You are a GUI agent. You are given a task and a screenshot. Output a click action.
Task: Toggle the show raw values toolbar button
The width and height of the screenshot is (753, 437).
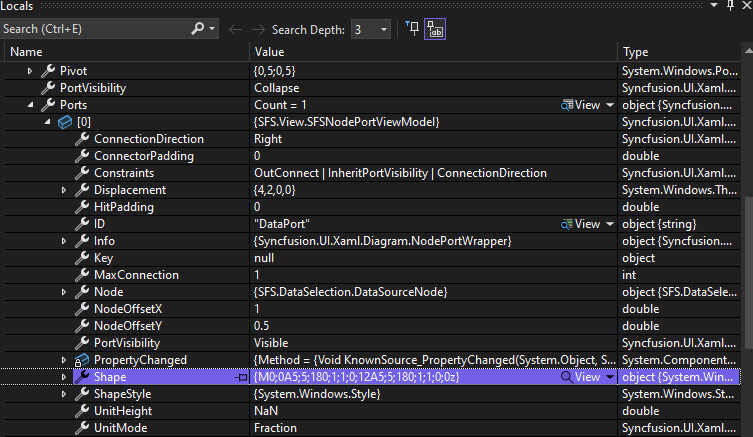[x=435, y=30]
